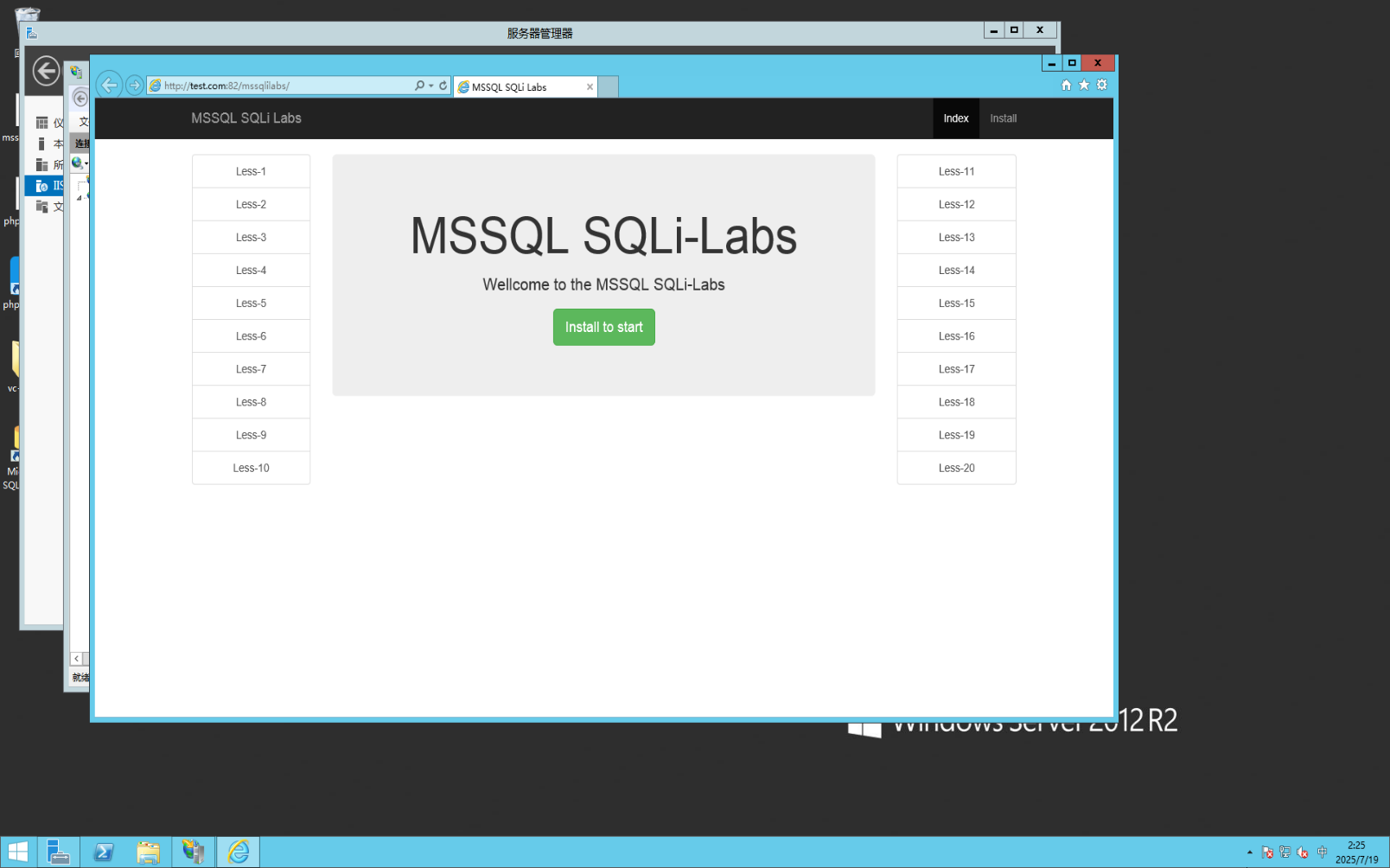This screenshot has height=868, width=1390.
Task: Click the browser back navigation arrow
Action: coord(110,85)
